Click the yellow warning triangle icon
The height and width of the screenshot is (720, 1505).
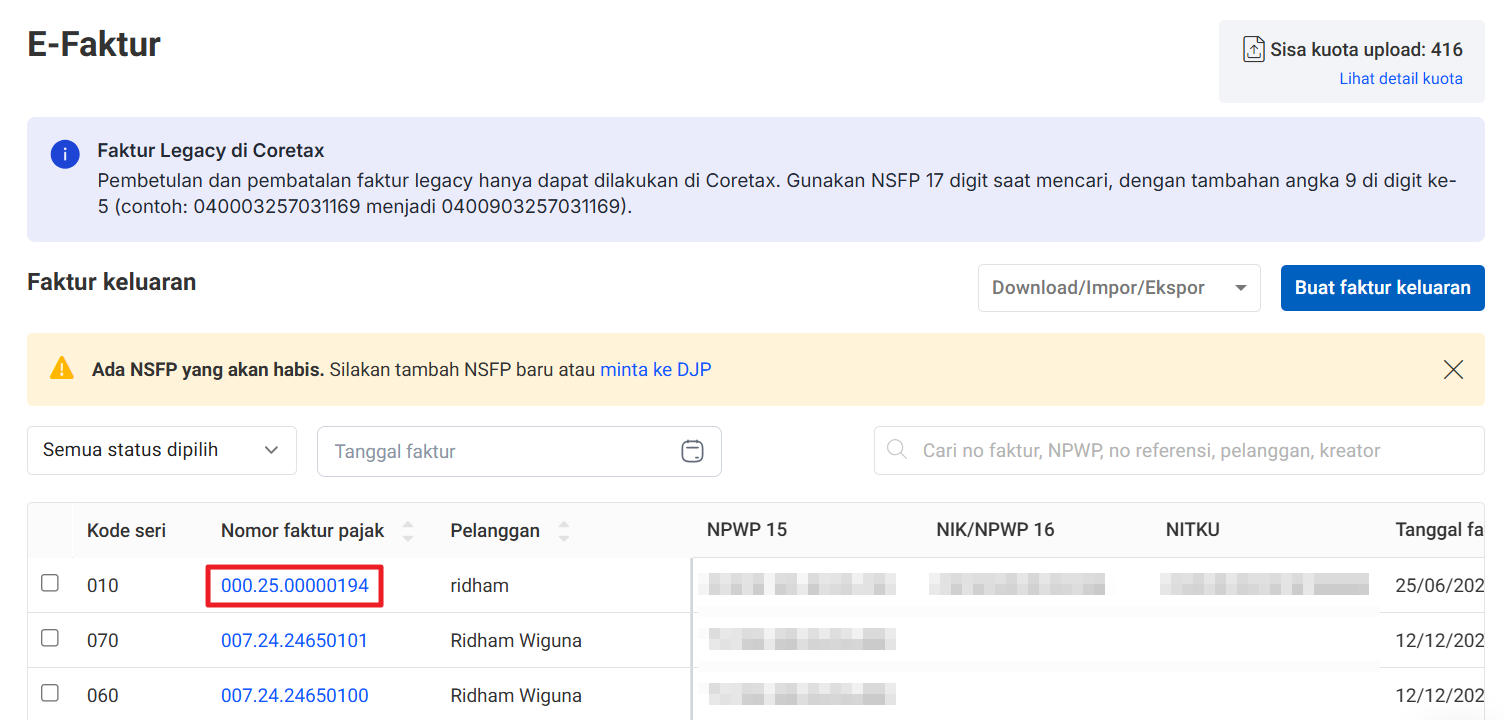coord(62,369)
